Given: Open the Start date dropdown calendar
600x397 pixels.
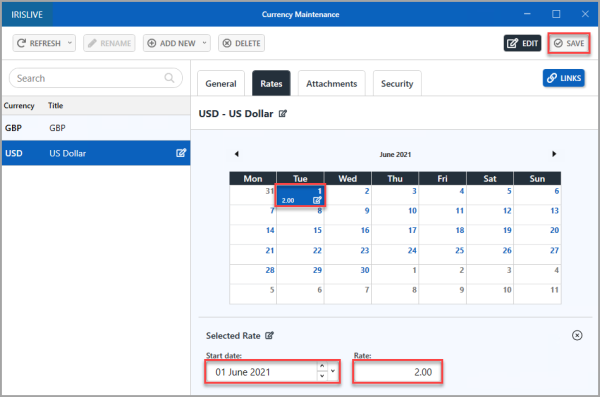Looking at the screenshot, I should (333, 371).
